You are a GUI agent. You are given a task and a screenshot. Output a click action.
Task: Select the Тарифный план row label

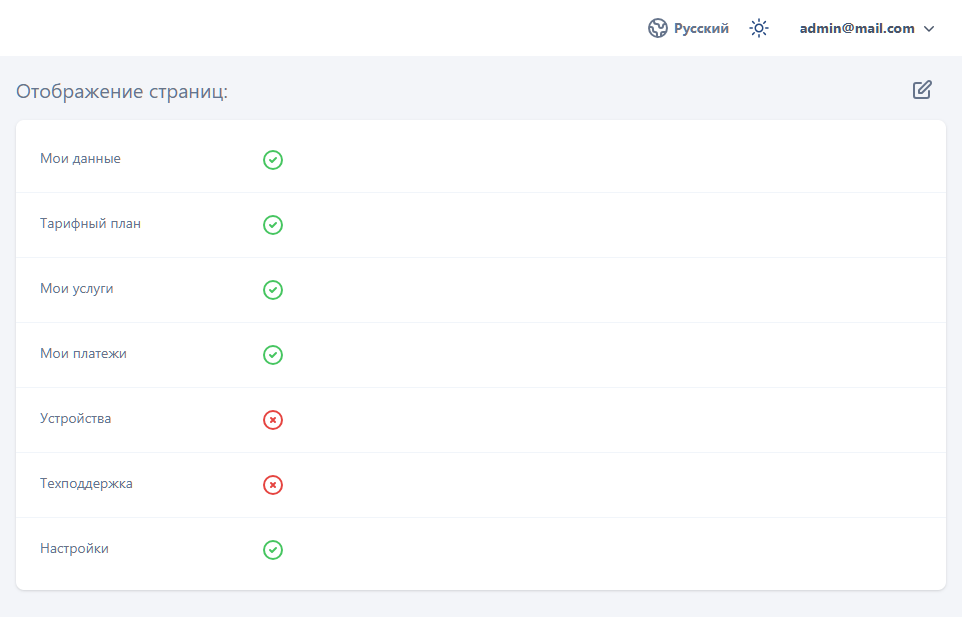click(90, 224)
